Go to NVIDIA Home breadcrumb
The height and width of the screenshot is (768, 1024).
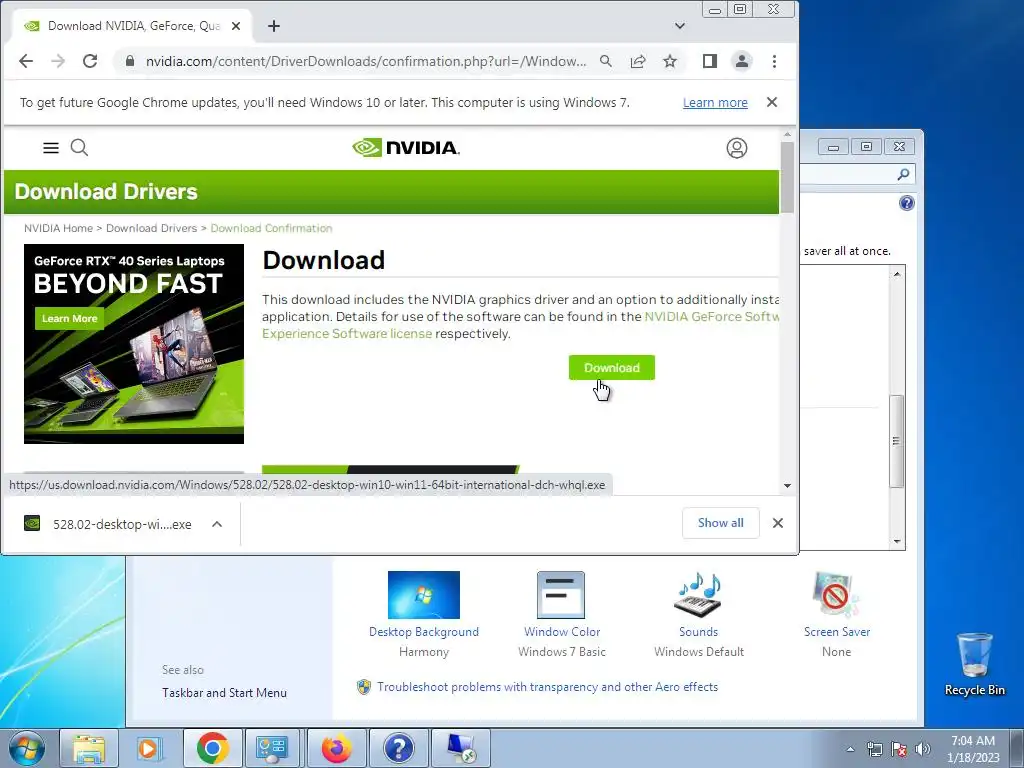[58, 228]
